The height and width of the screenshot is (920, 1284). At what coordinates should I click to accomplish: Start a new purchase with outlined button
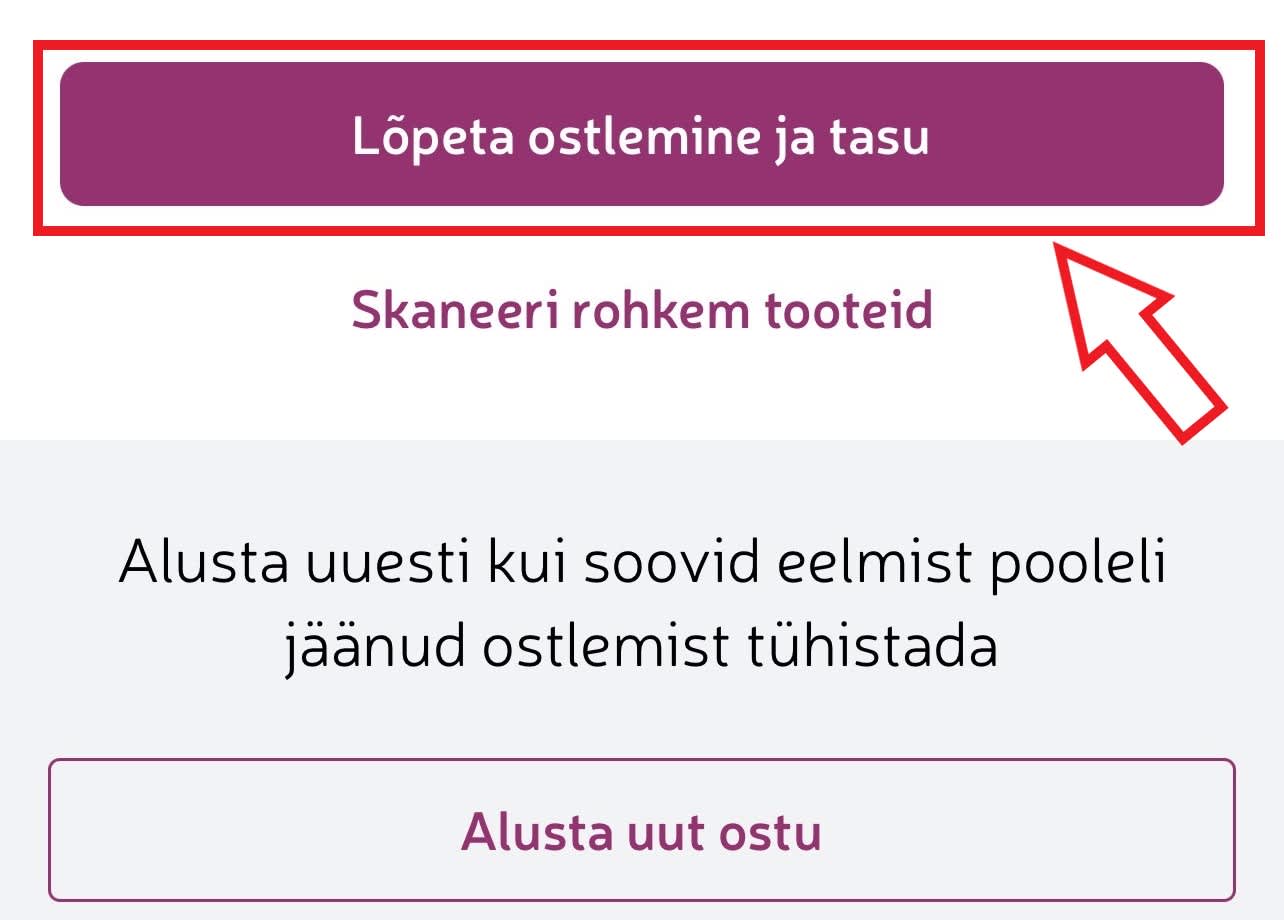click(641, 830)
